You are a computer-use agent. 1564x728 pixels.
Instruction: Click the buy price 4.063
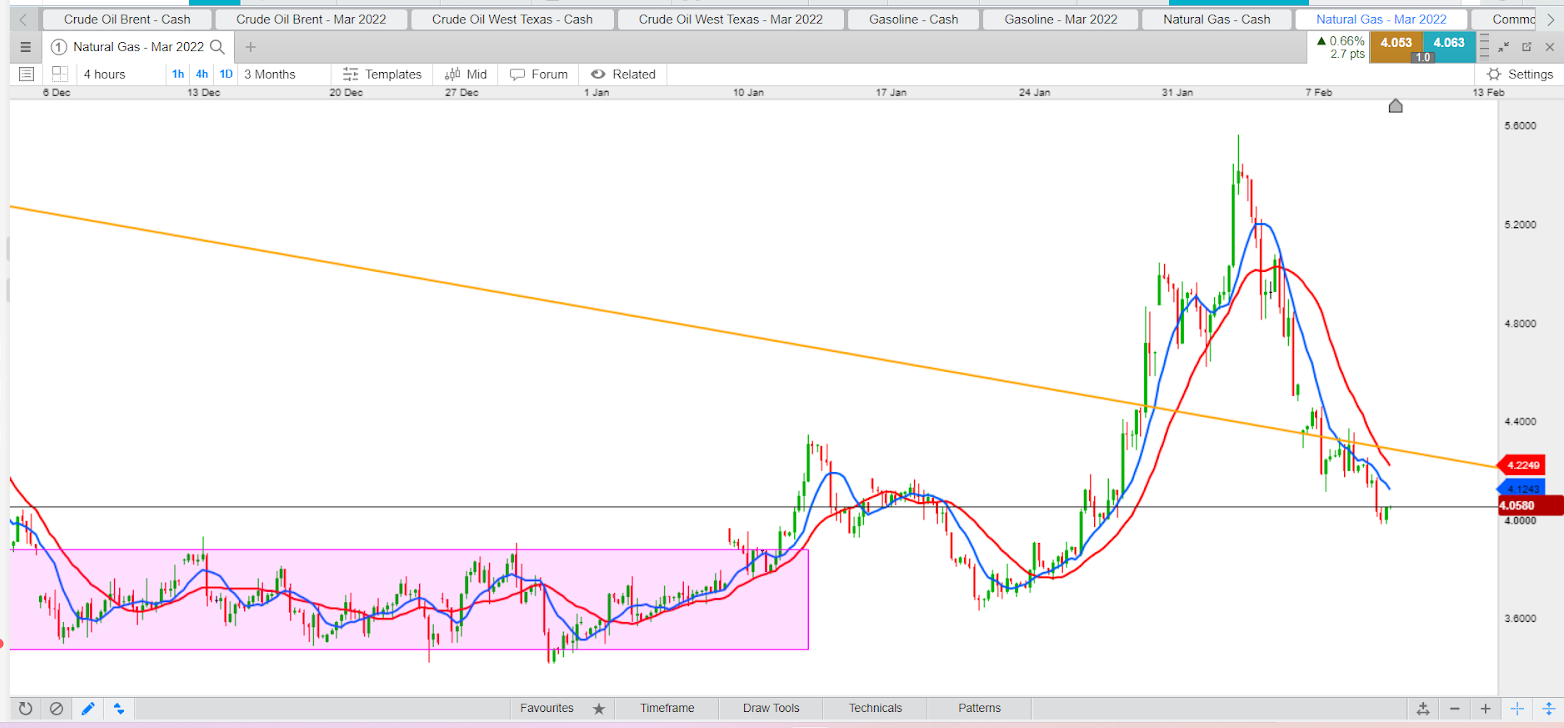click(1448, 42)
